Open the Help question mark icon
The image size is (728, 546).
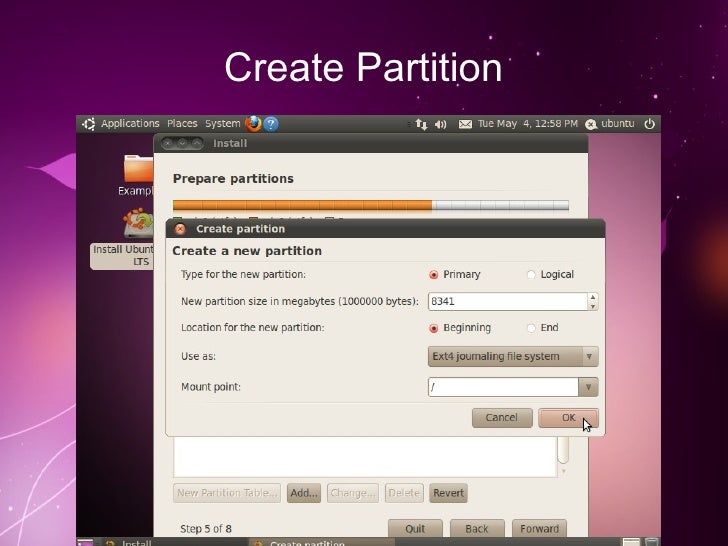[271, 124]
